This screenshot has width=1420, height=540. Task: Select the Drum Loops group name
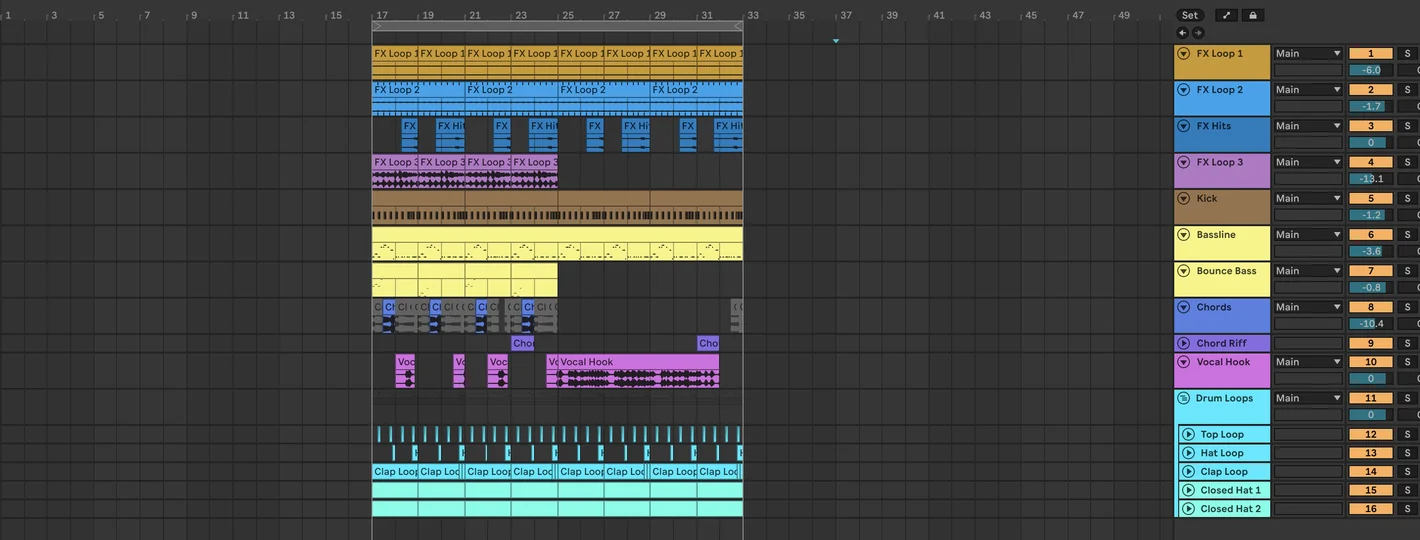[1224, 398]
